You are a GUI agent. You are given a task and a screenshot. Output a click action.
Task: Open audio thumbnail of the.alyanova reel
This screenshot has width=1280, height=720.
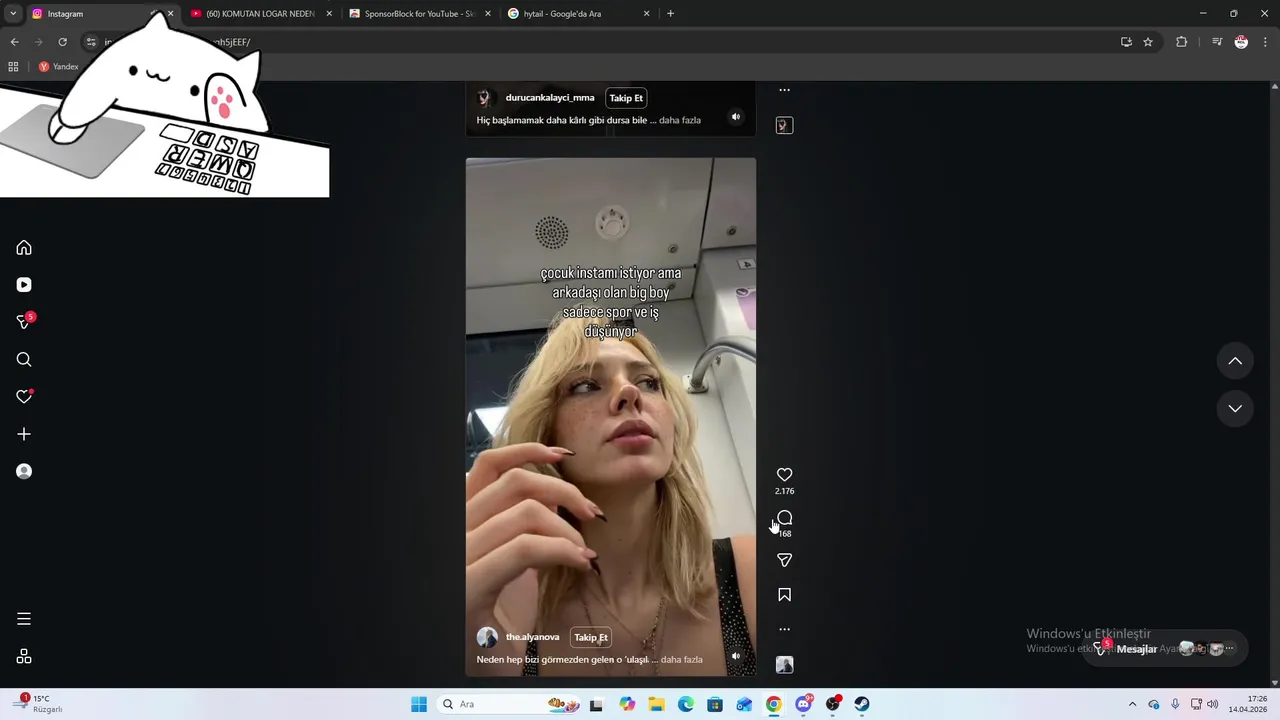click(785, 665)
